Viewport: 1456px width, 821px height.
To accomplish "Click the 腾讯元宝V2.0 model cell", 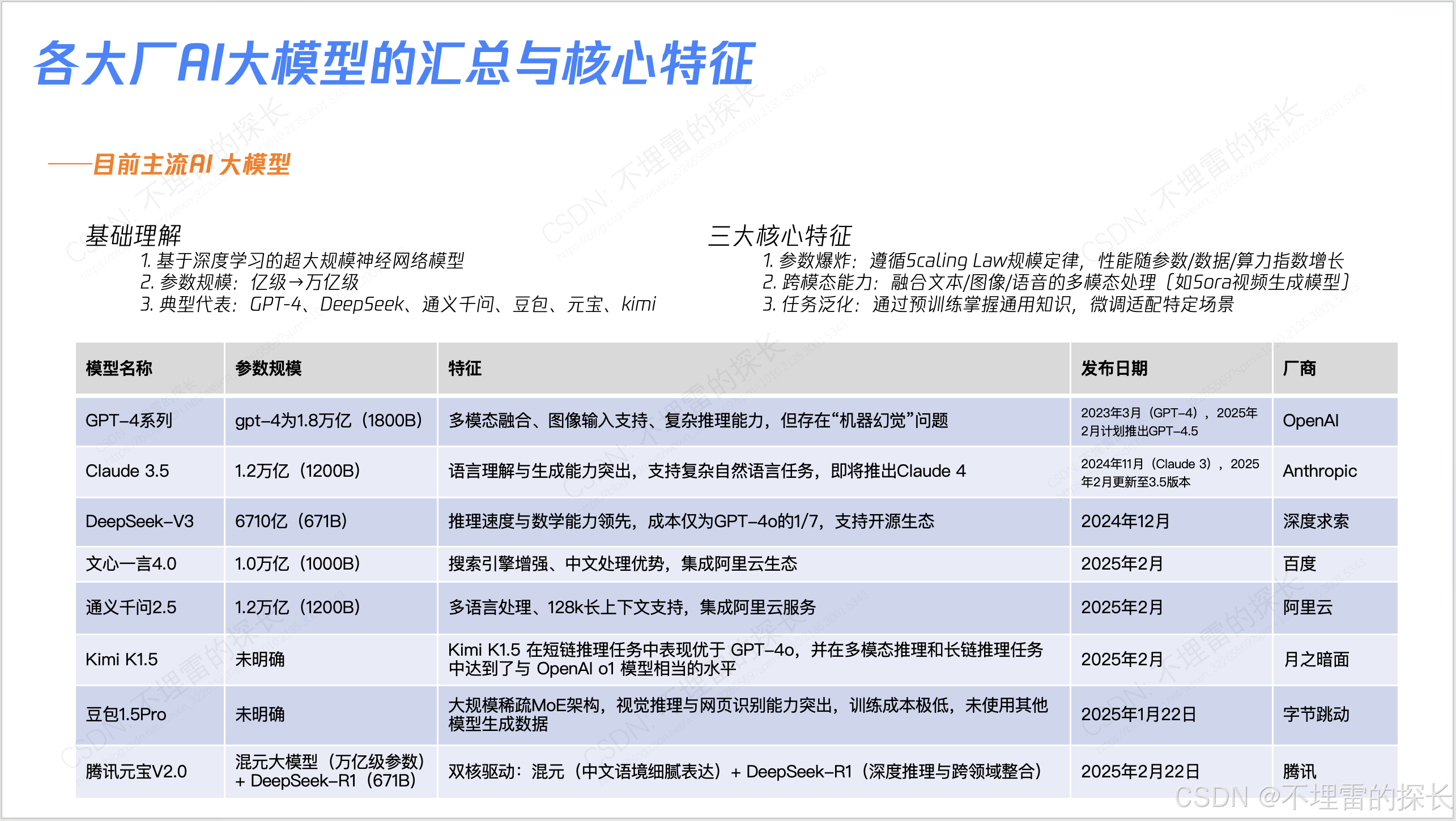I will [136, 772].
